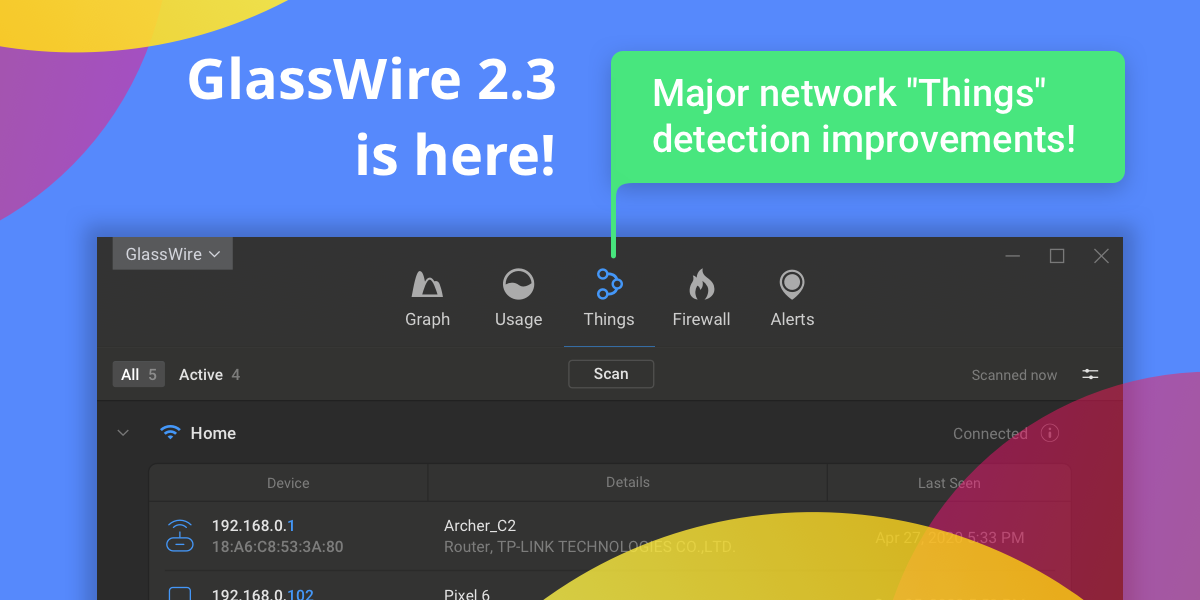Image resolution: width=1200 pixels, height=600 pixels.
Task: Select the Firewall flame icon
Action: (x=701, y=283)
